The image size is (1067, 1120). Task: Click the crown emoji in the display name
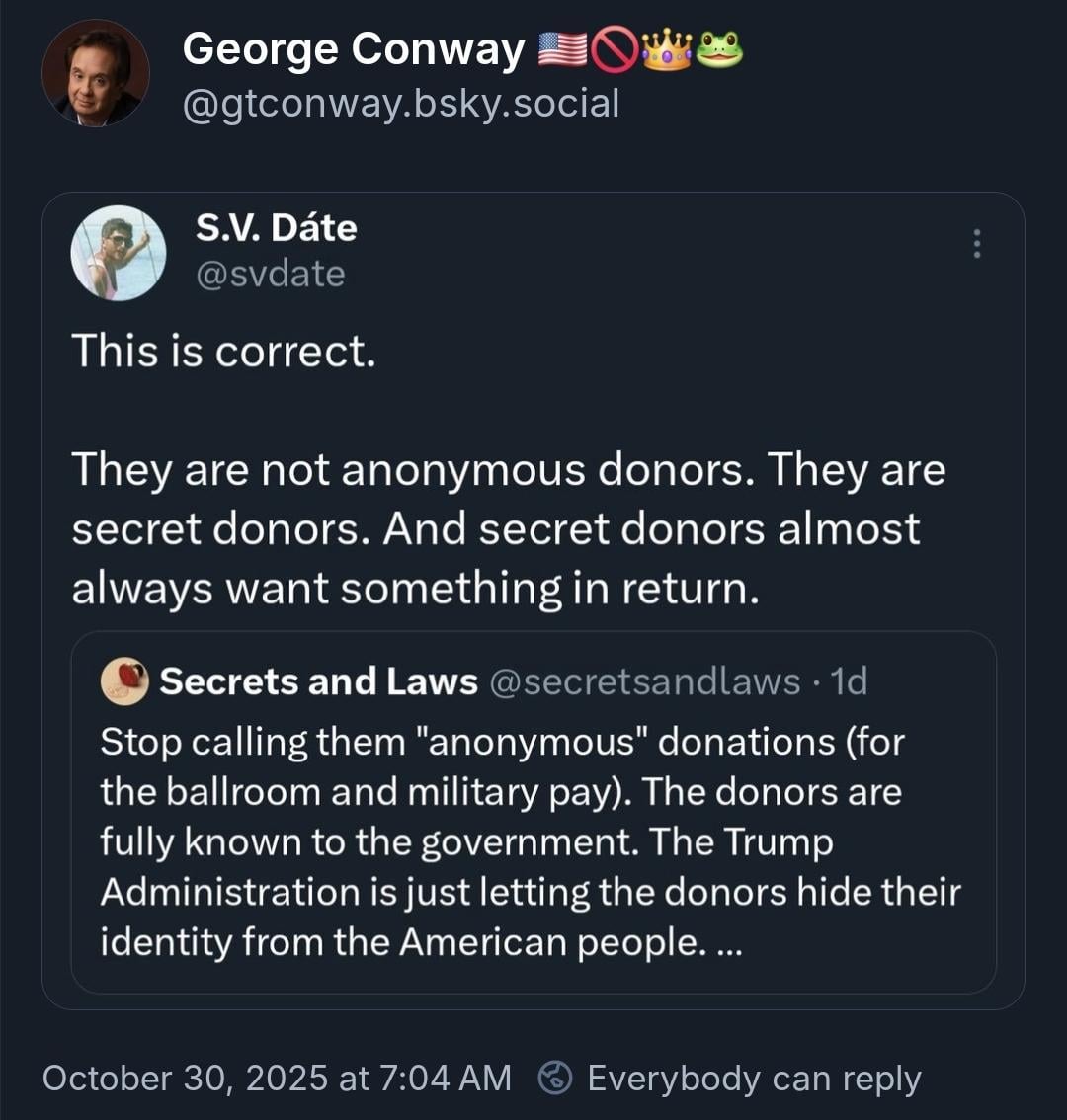pos(667,50)
